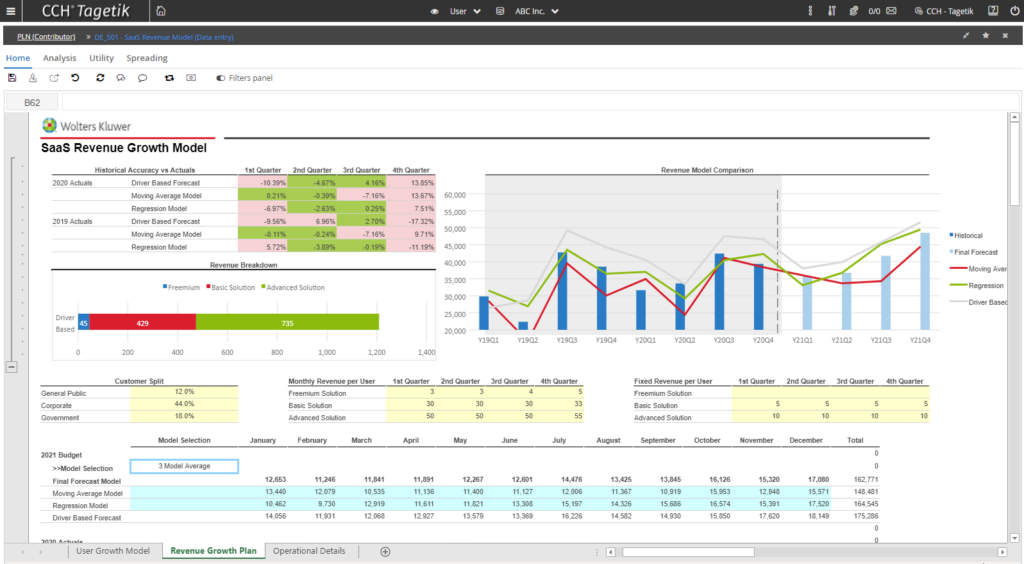The image size is (1024, 564).
Task: Collapse the row group with minus button
Action: pyautogui.click(x=12, y=367)
